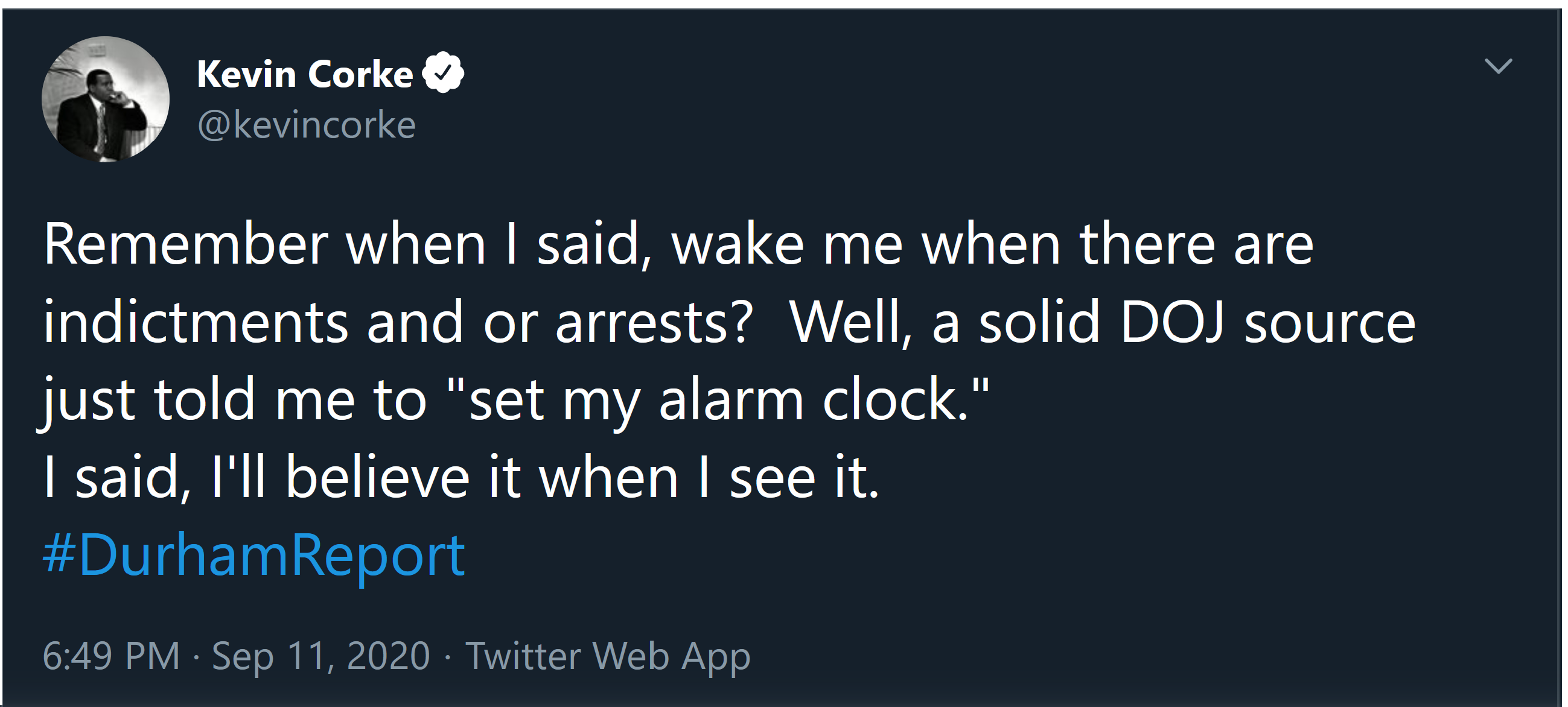Click the Kevin Corke display name
The image size is (1568, 707).
tap(305, 74)
